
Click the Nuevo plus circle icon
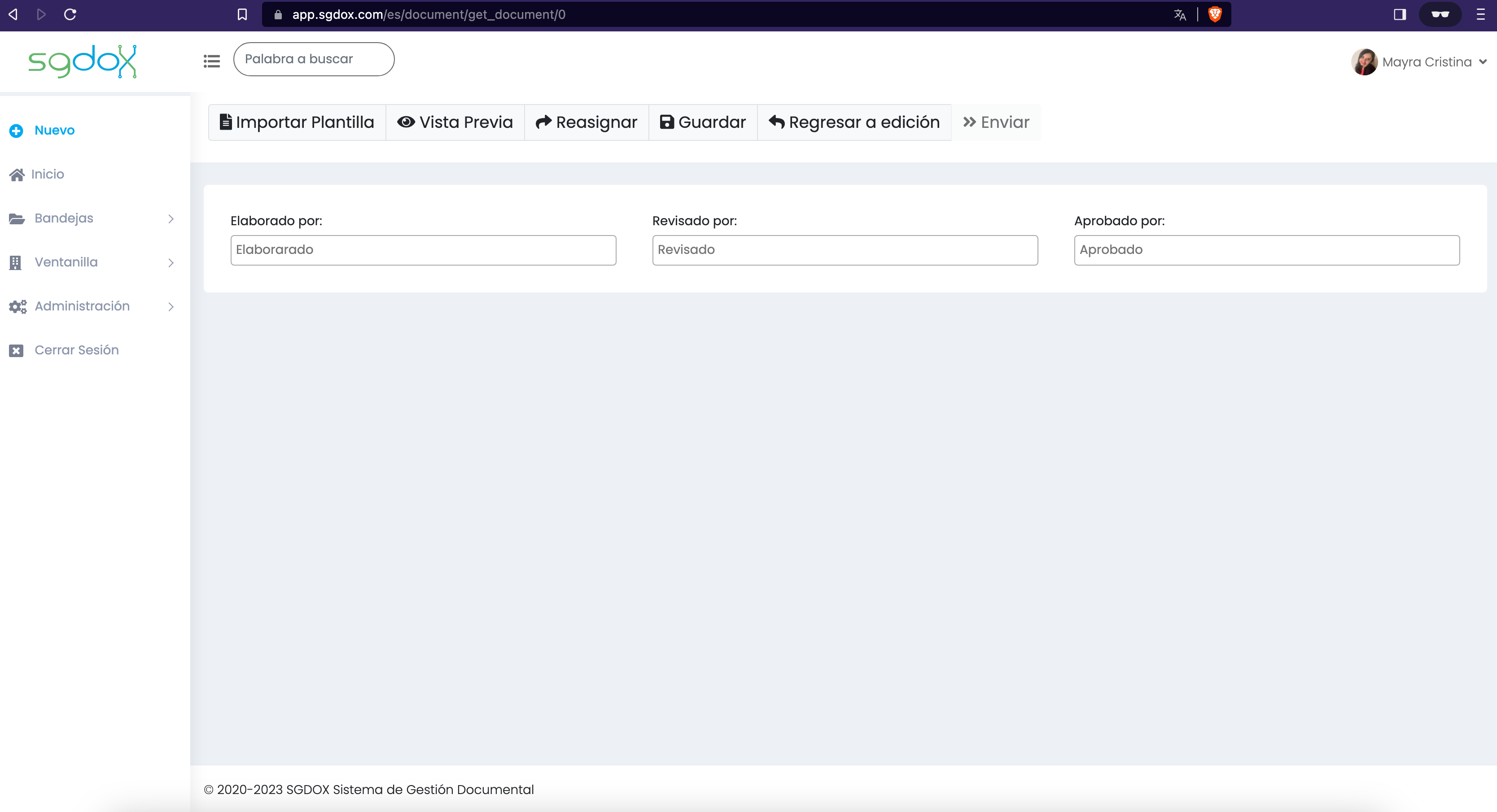pos(16,131)
